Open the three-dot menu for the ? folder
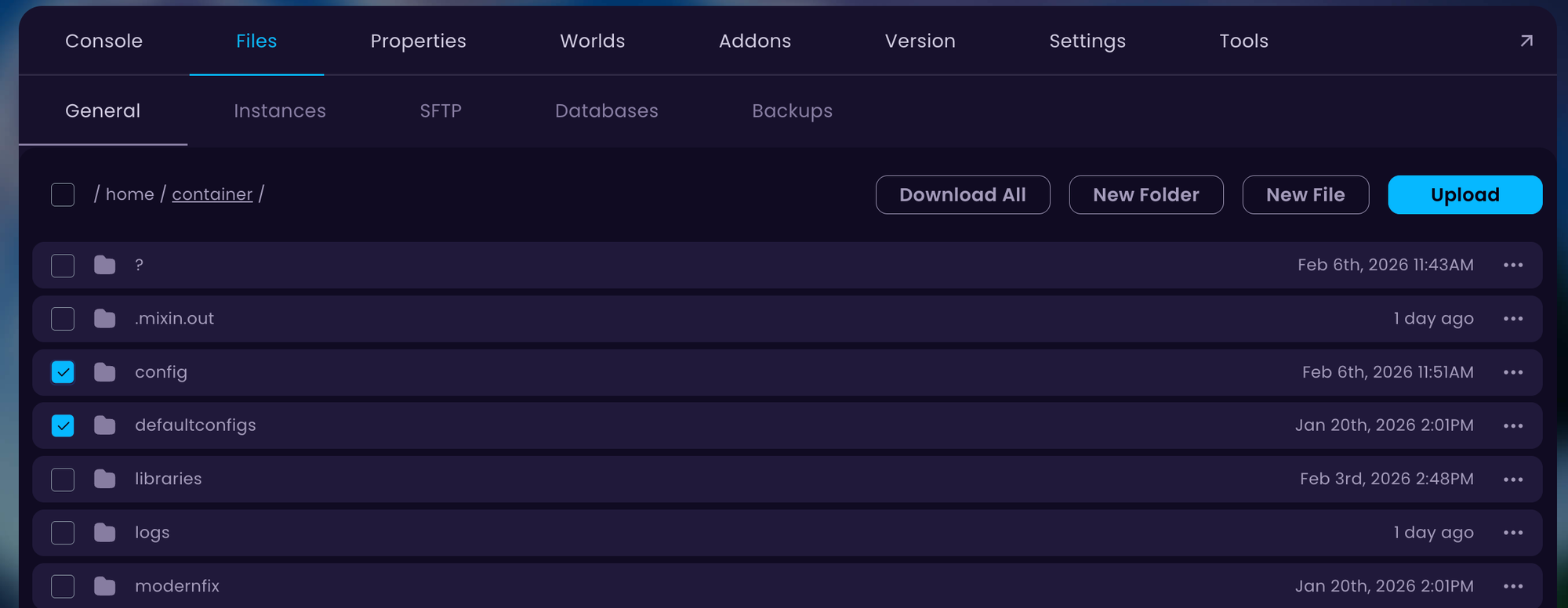The height and width of the screenshot is (608, 1568). click(1513, 265)
